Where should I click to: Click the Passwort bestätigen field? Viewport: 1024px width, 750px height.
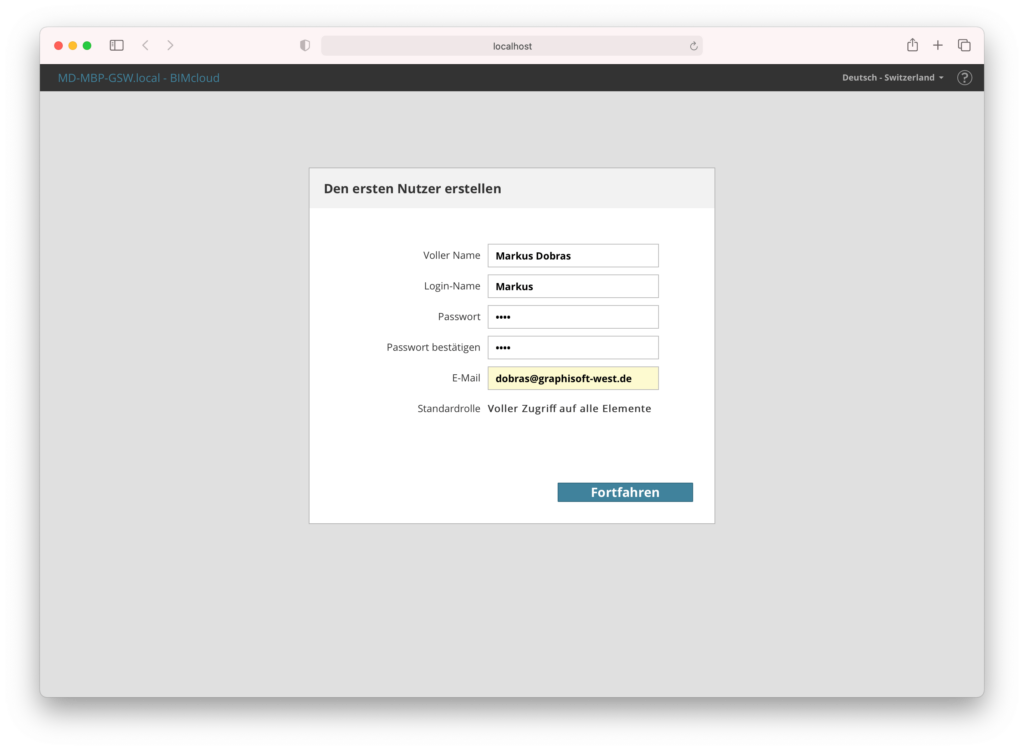(x=572, y=347)
